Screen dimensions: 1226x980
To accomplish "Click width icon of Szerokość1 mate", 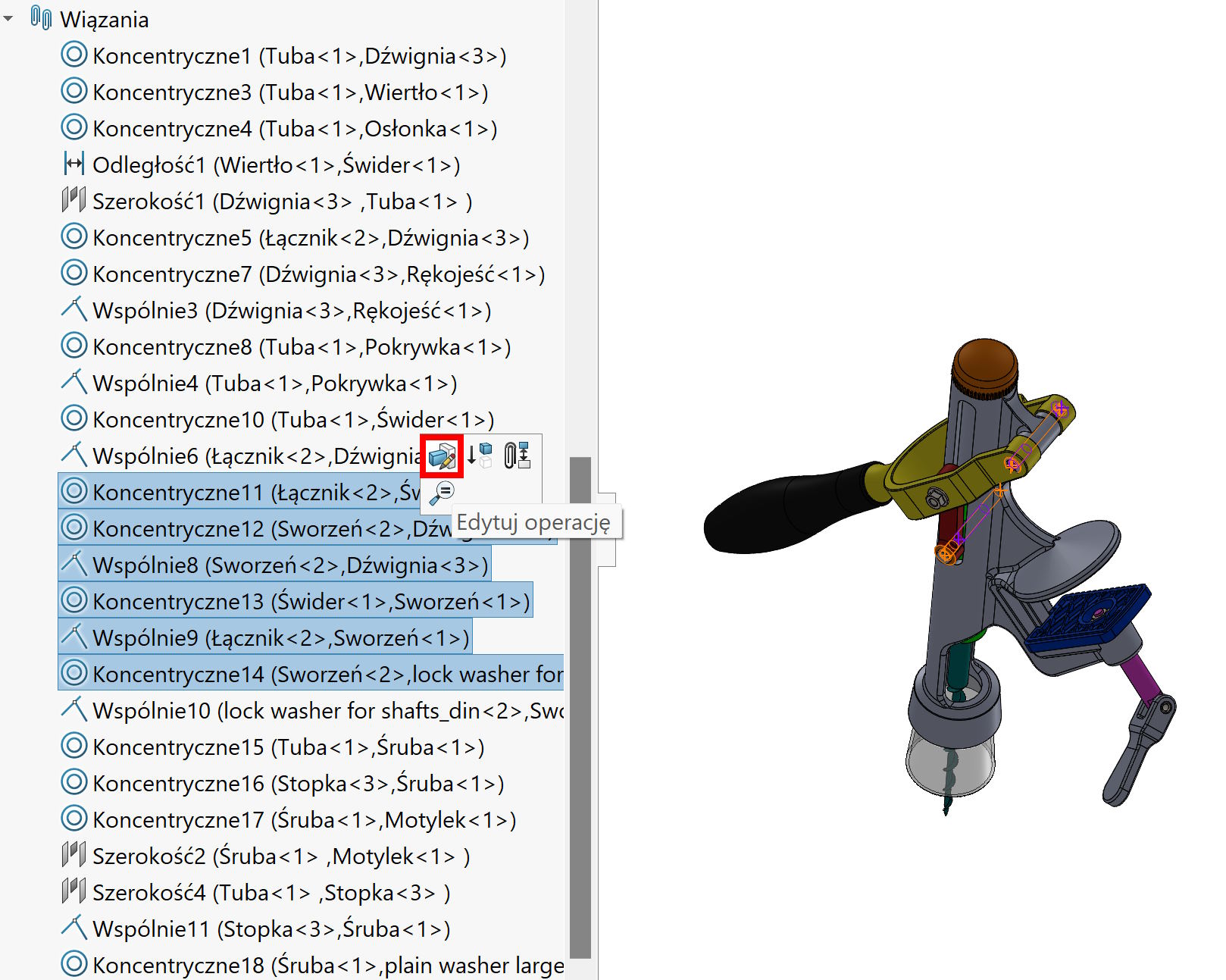I will [x=73, y=200].
